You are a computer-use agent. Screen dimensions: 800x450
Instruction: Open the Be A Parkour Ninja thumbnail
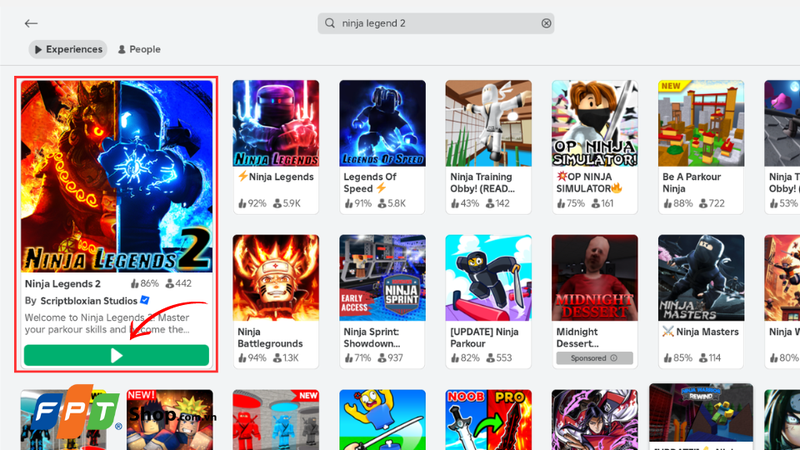tap(701, 123)
